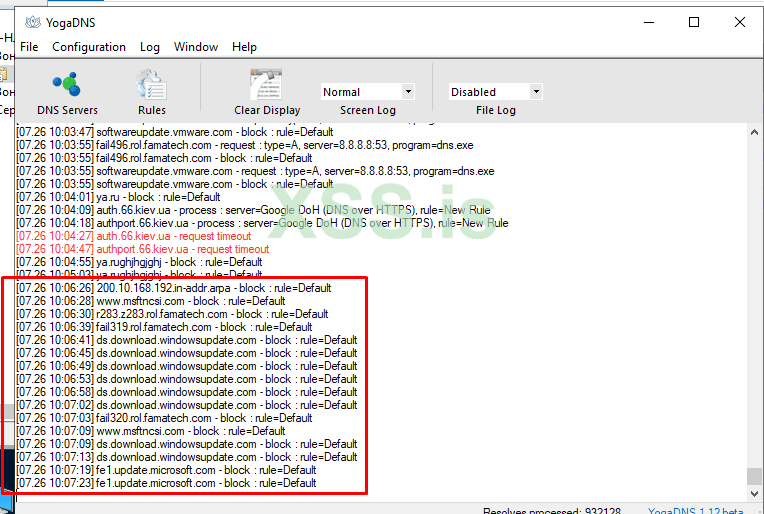Click the YogaDNS 1.12 beta link
This screenshot has width=764, height=514.
click(x=695, y=511)
